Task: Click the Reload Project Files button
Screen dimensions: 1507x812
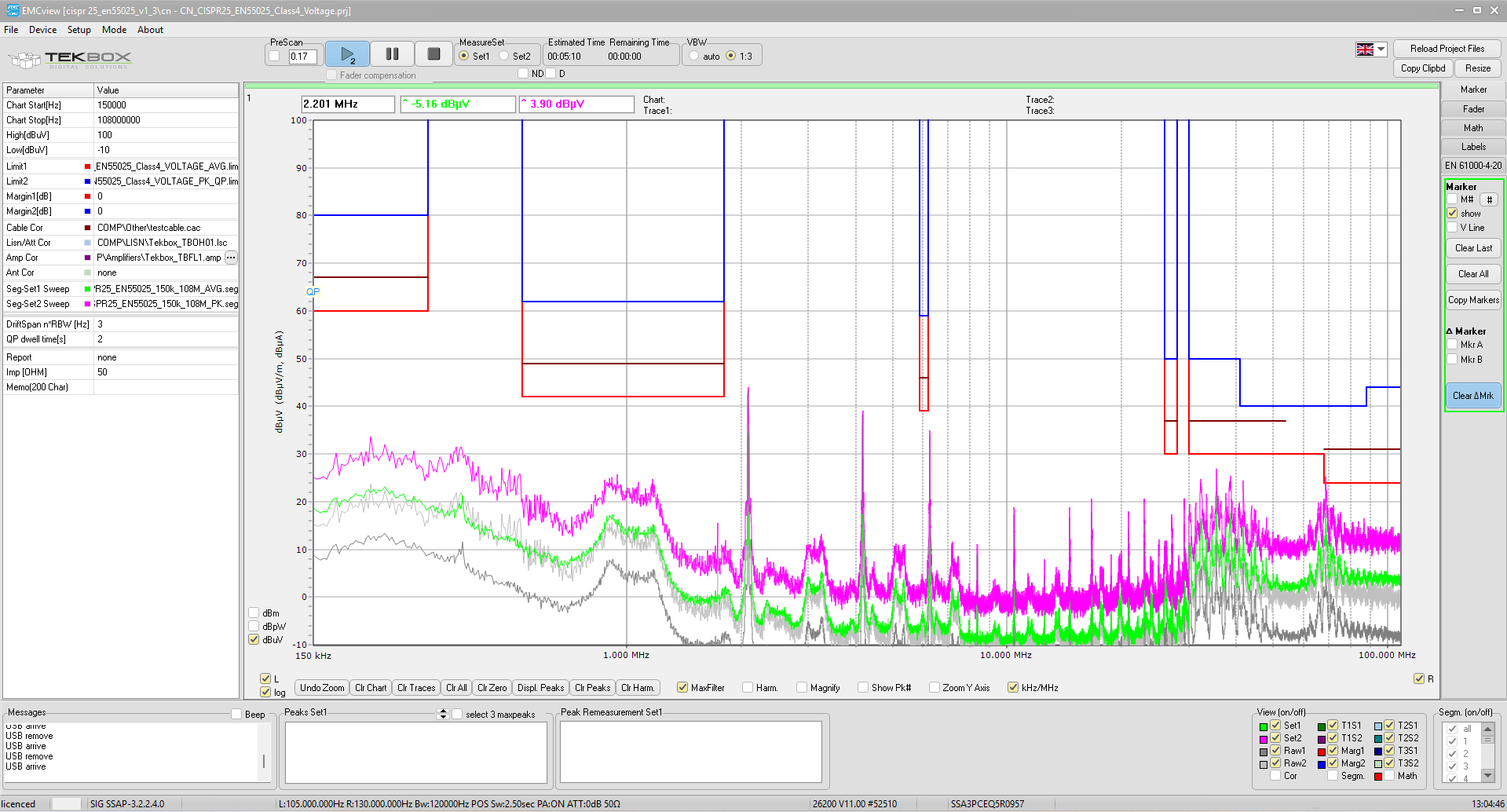Action: (x=1447, y=49)
